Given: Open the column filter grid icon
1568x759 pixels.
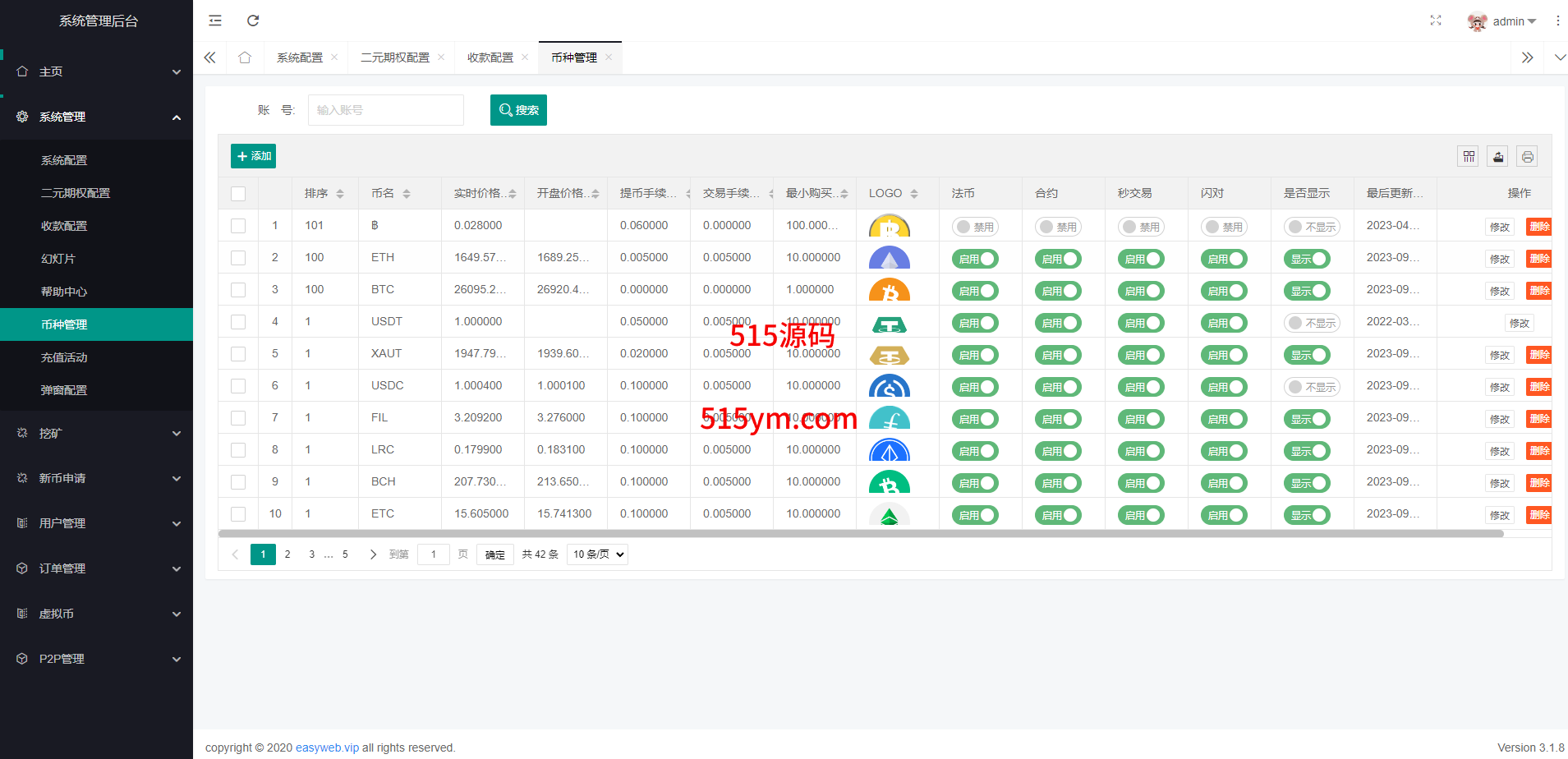Looking at the screenshot, I should (x=1469, y=156).
